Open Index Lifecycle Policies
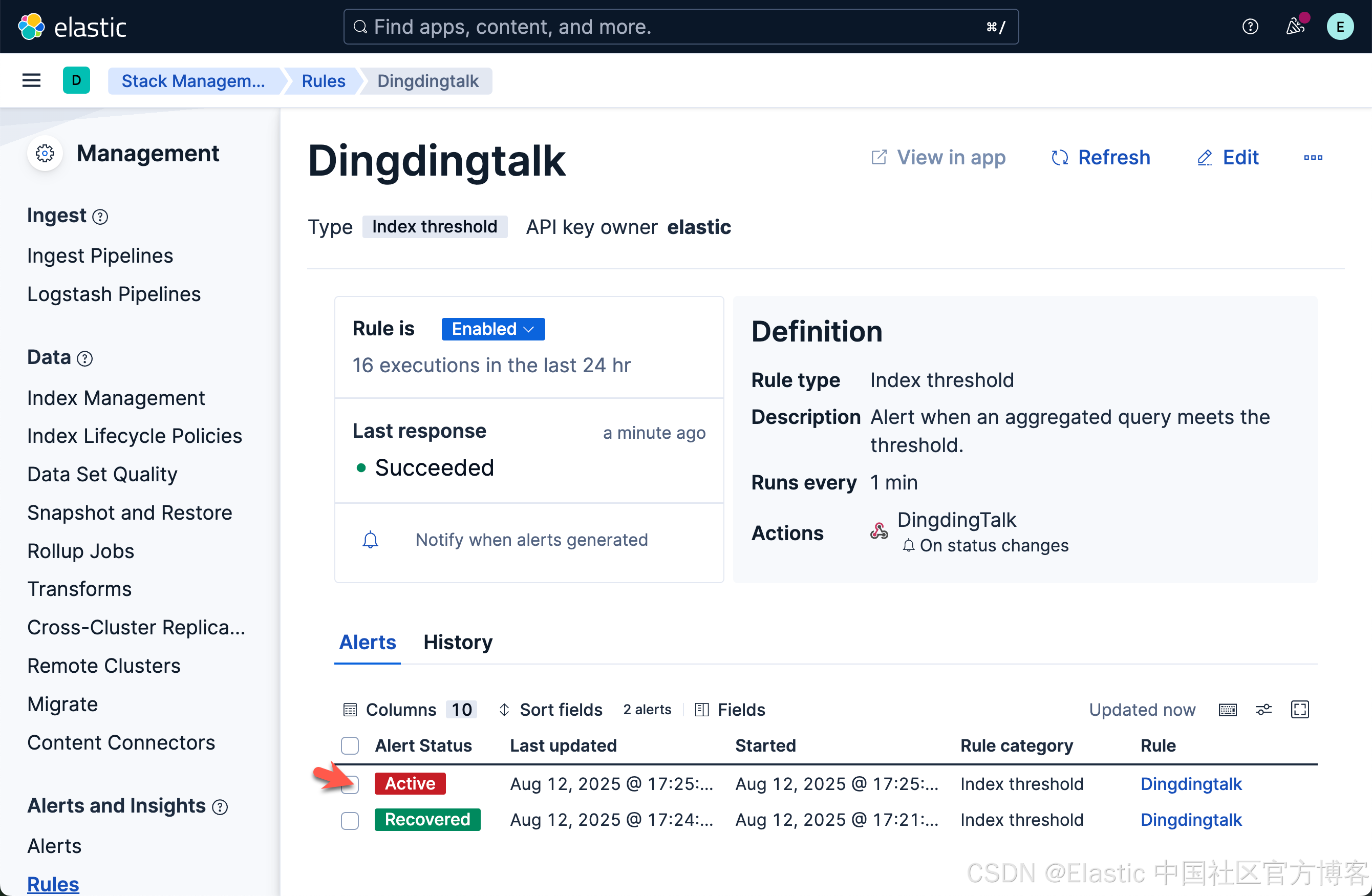 (134, 436)
